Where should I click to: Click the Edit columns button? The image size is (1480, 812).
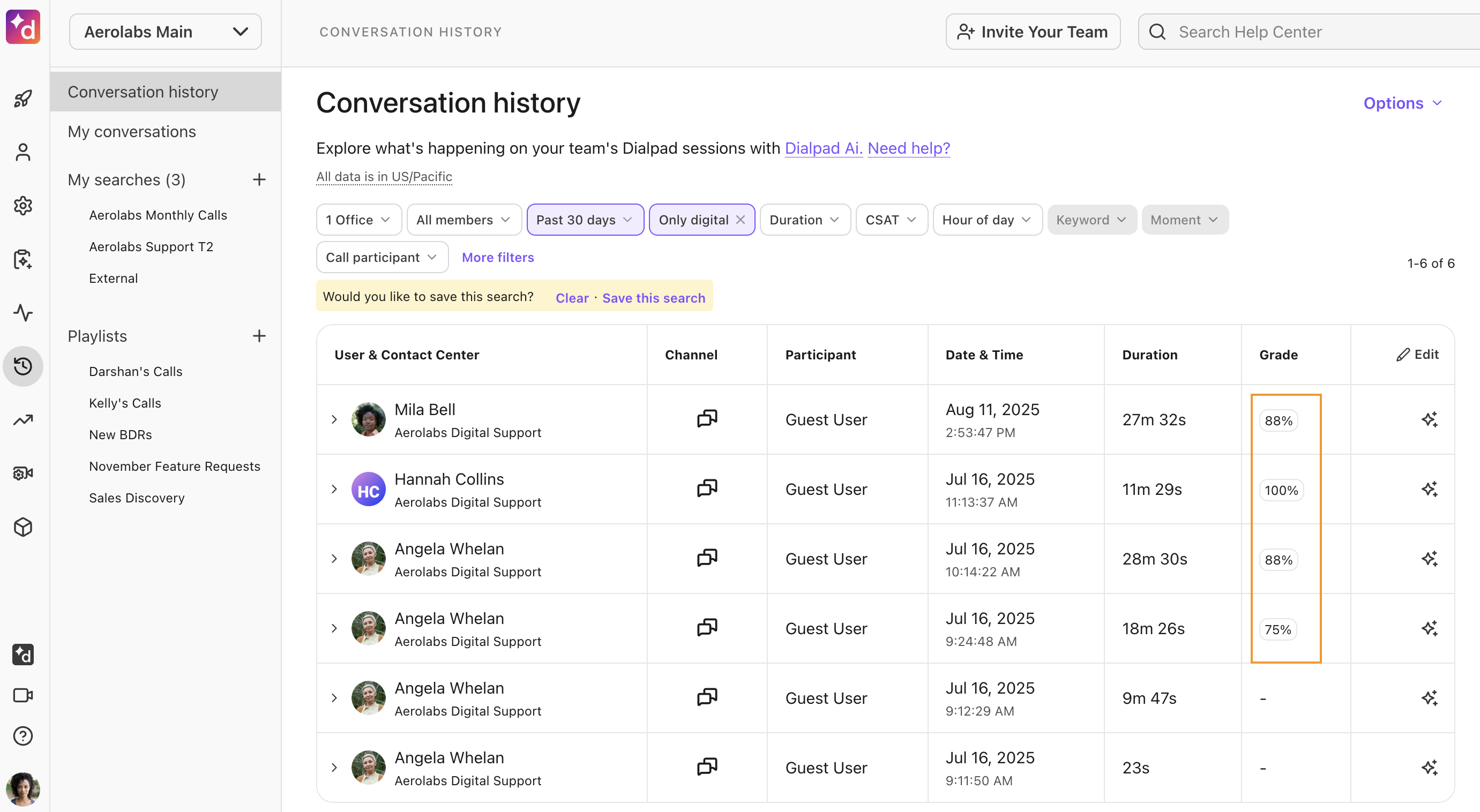1417,355
